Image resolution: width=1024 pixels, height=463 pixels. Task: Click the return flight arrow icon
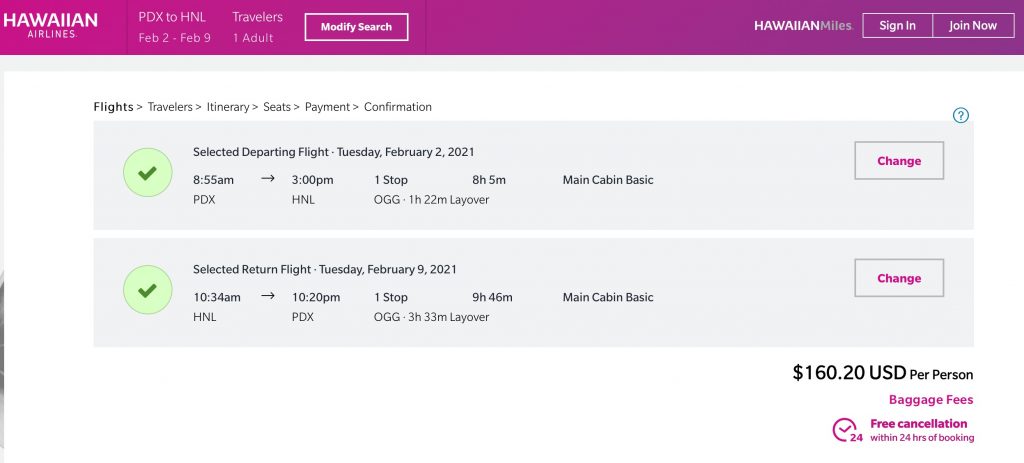pyautogui.click(x=268, y=297)
